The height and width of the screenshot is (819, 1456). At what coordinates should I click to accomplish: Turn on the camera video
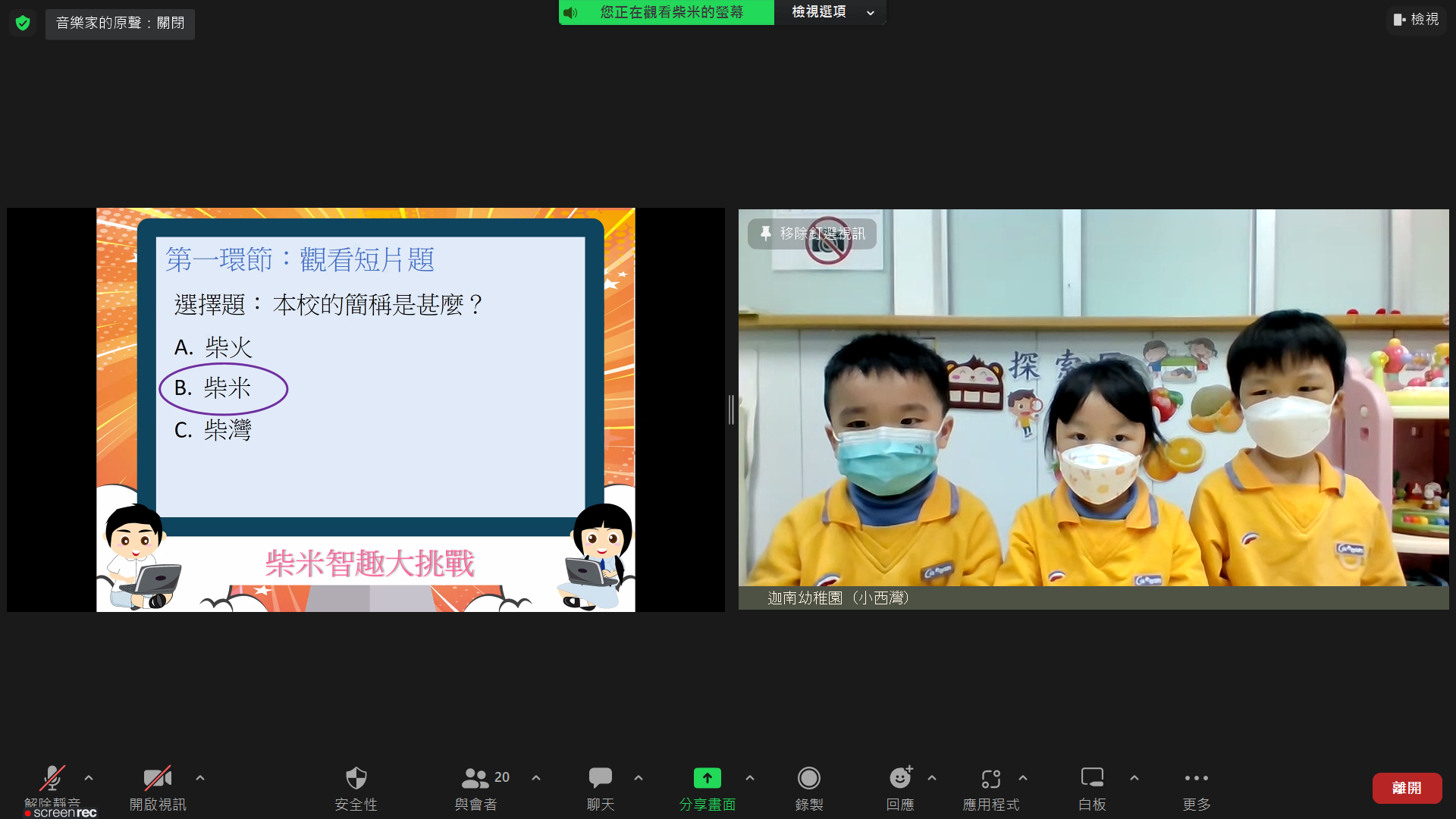(x=157, y=779)
